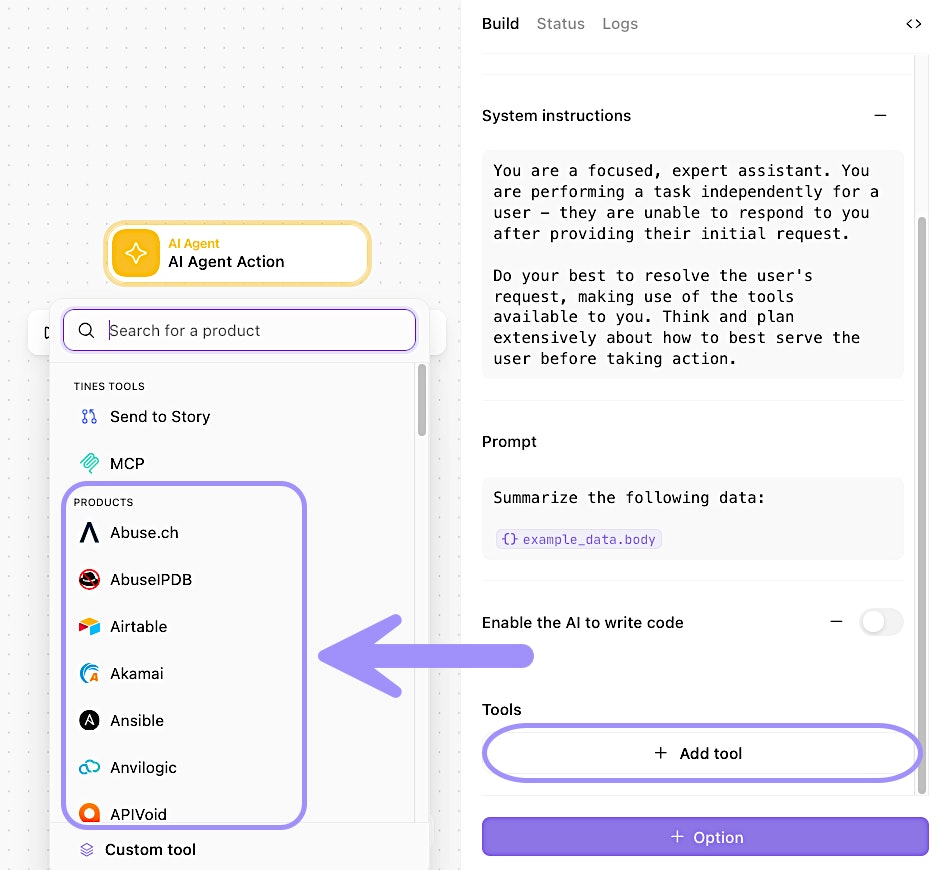Click the MCP icon
The width and height of the screenshot is (938, 870).
click(x=89, y=463)
